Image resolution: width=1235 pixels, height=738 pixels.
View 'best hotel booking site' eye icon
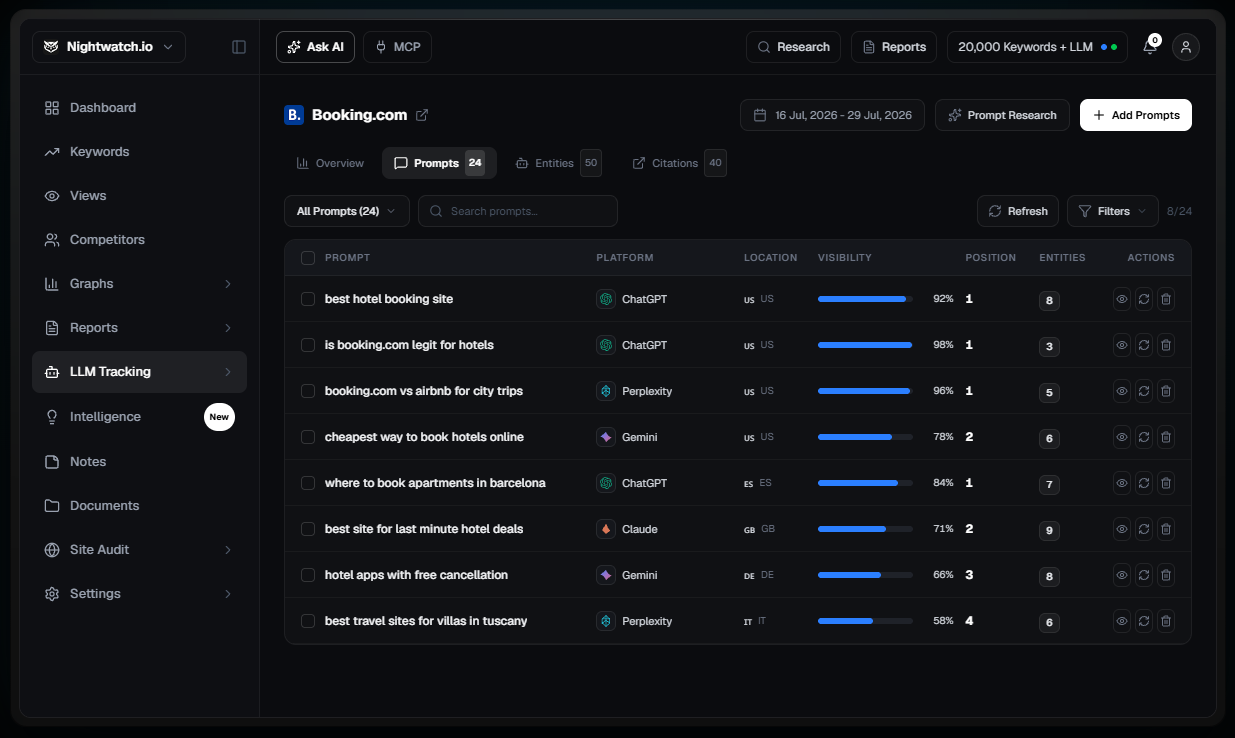(x=1122, y=299)
